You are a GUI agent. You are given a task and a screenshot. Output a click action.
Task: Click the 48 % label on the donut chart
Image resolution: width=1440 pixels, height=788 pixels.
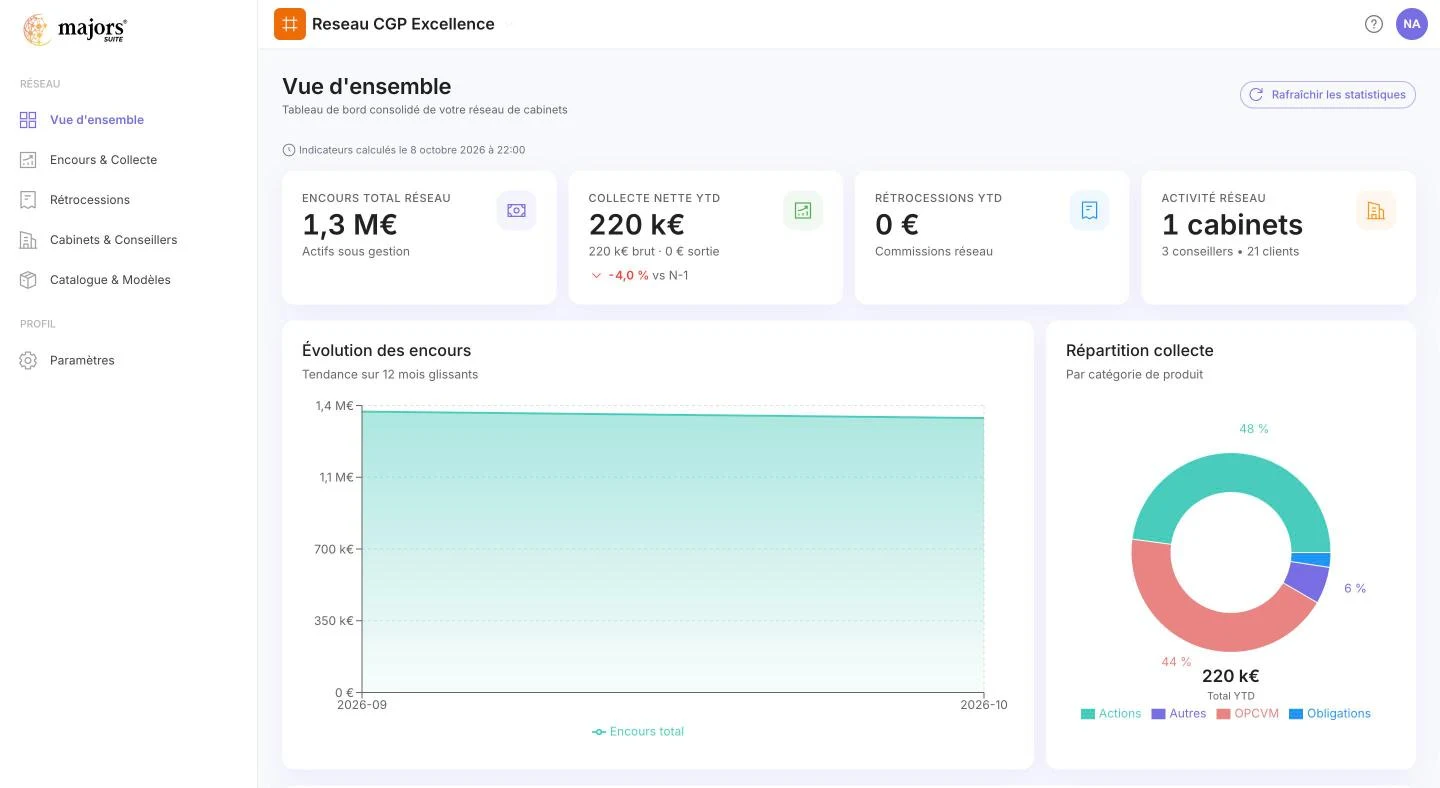click(1254, 429)
